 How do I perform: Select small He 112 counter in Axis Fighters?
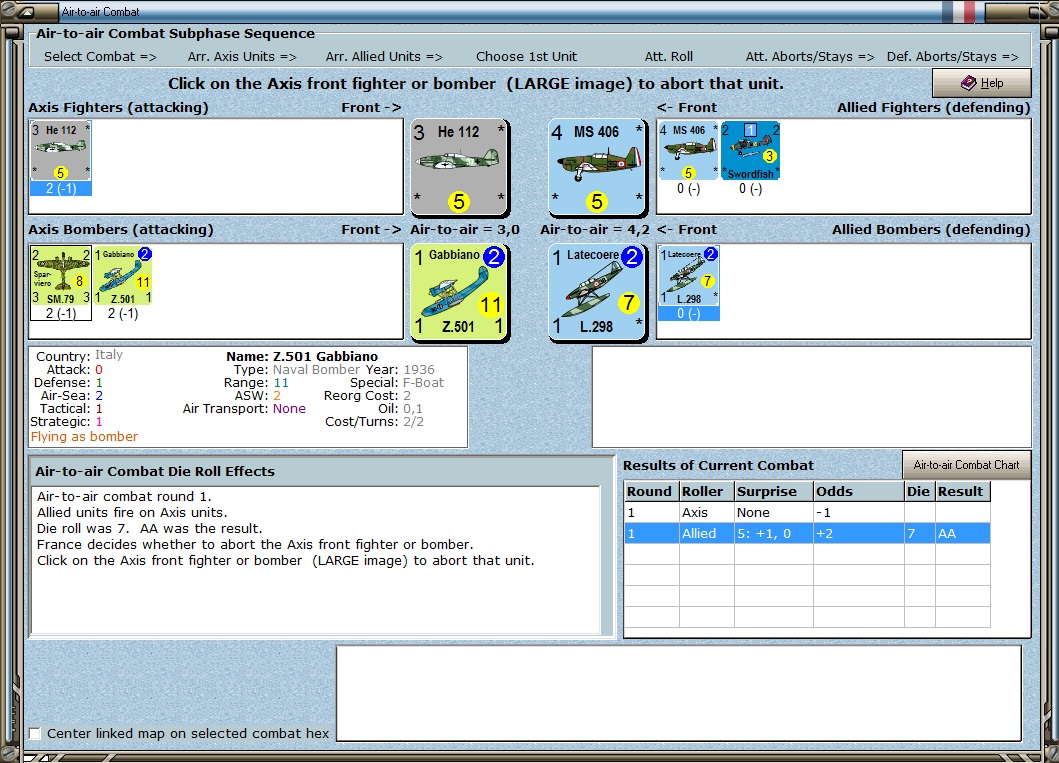click(x=60, y=151)
